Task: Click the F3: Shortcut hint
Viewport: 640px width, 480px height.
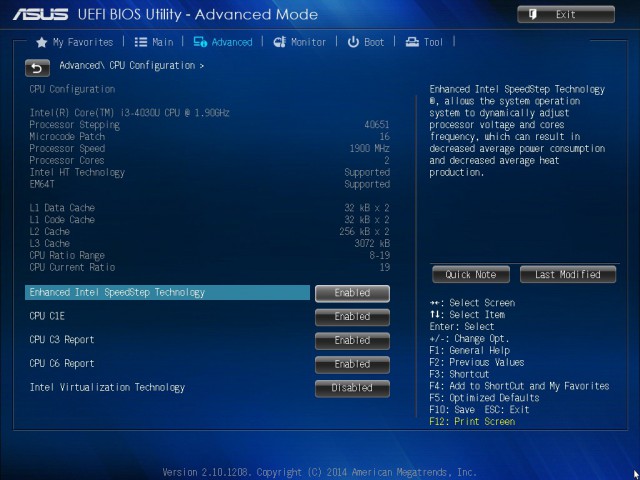Action: point(459,374)
